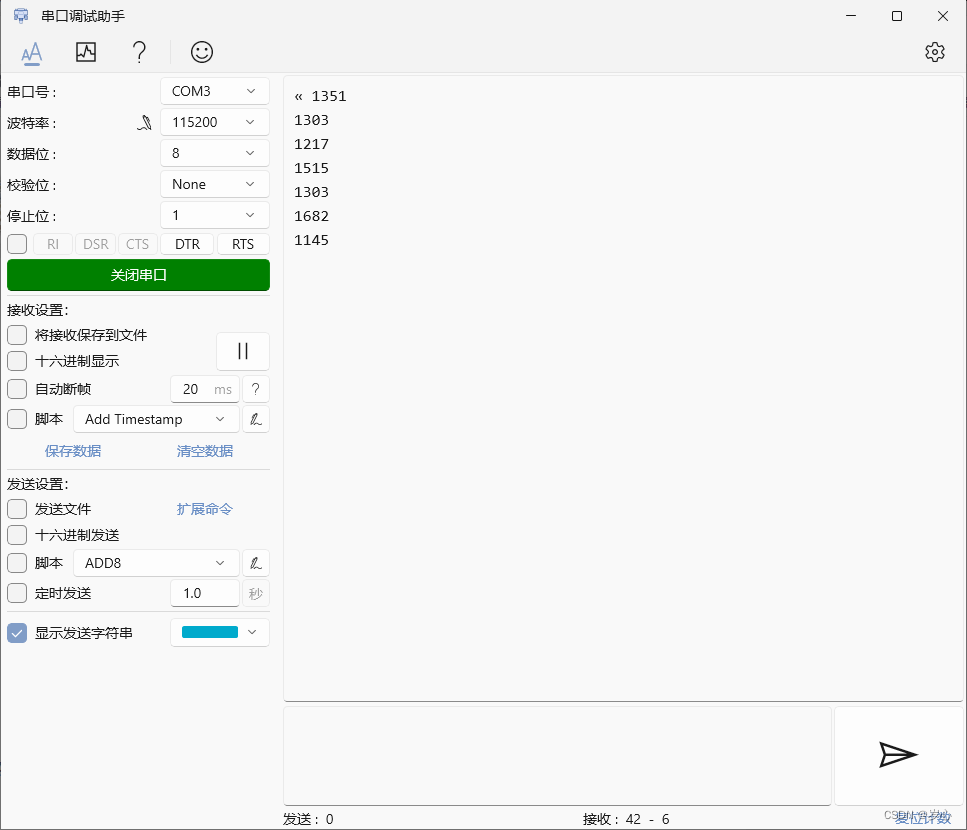Open the stop bits 1 dropdown

pyautogui.click(x=215, y=215)
